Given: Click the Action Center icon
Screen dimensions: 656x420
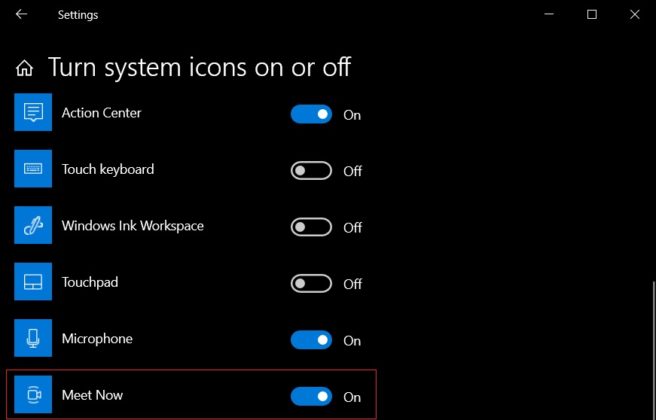Looking at the screenshot, I should click(32, 113).
